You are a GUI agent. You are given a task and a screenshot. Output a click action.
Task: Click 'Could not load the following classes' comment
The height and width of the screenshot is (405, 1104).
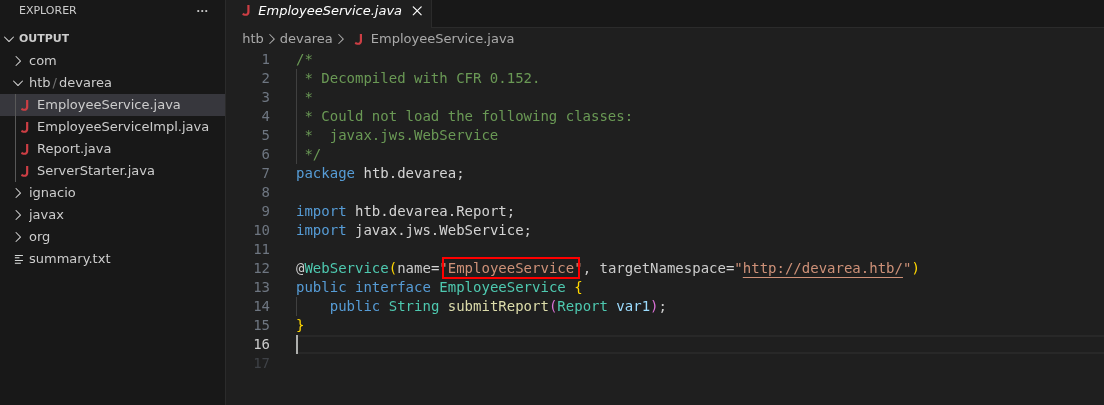click(x=477, y=116)
